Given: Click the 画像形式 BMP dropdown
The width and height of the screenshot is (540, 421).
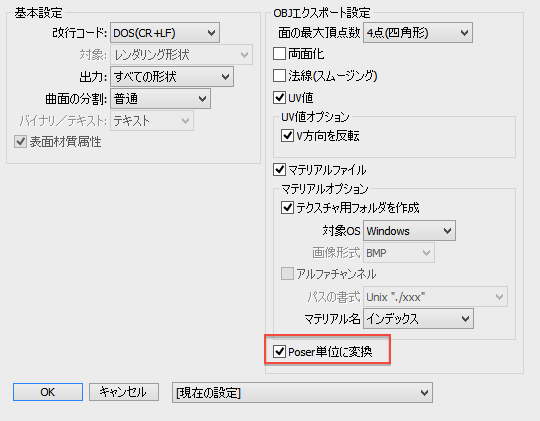Looking at the screenshot, I should (399, 253).
